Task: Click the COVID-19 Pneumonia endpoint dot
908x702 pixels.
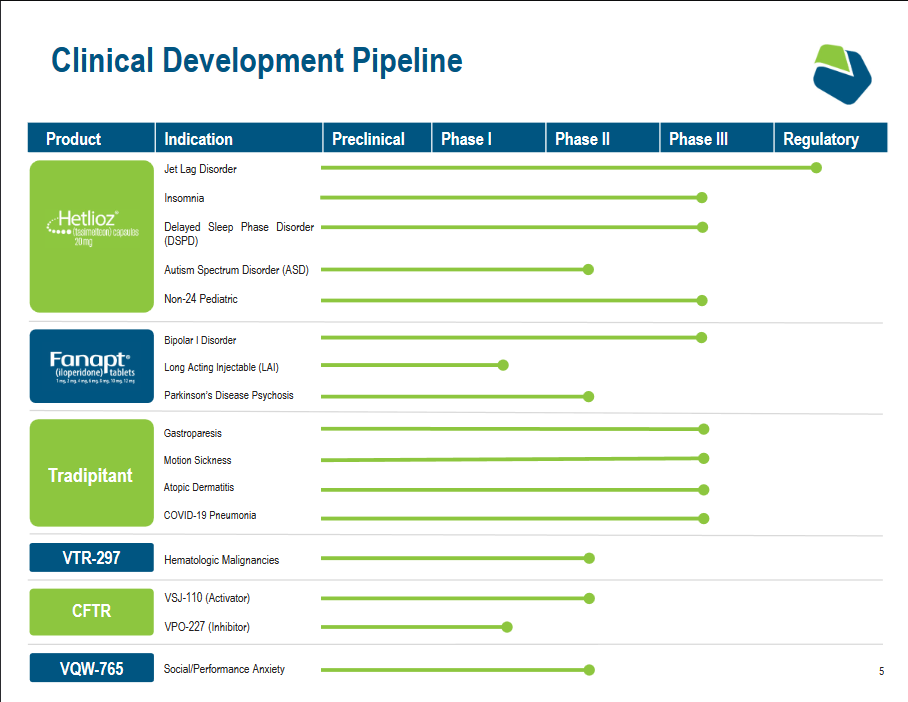Action: click(x=704, y=518)
